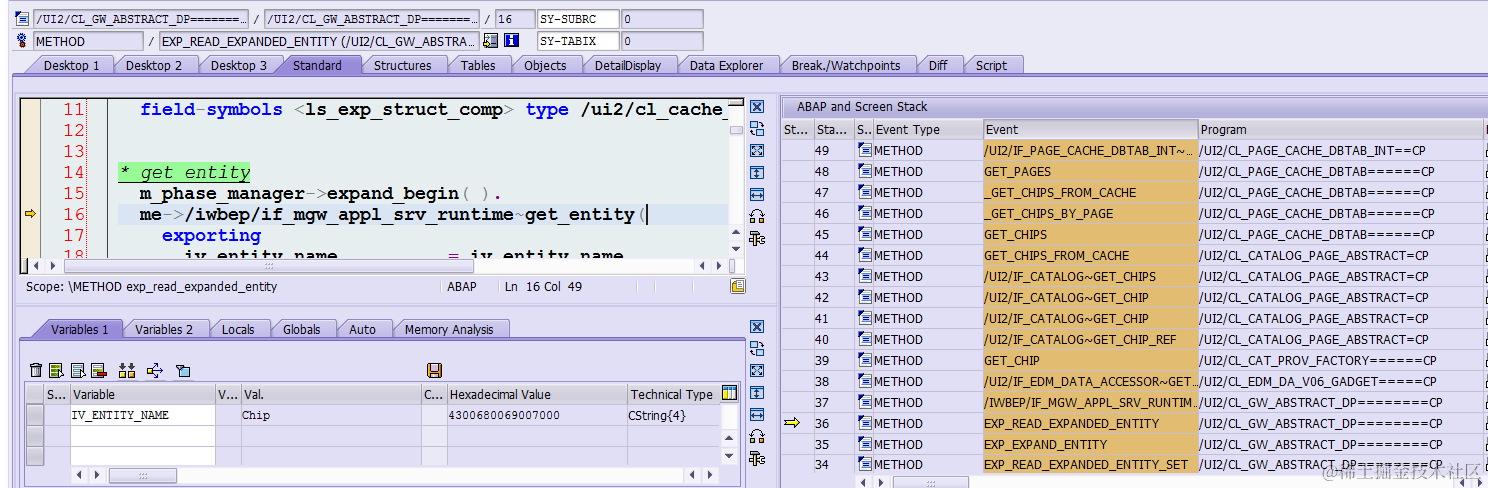Open the Break./Watchpoints tab
The height and width of the screenshot is (488, 1488).
846,65
